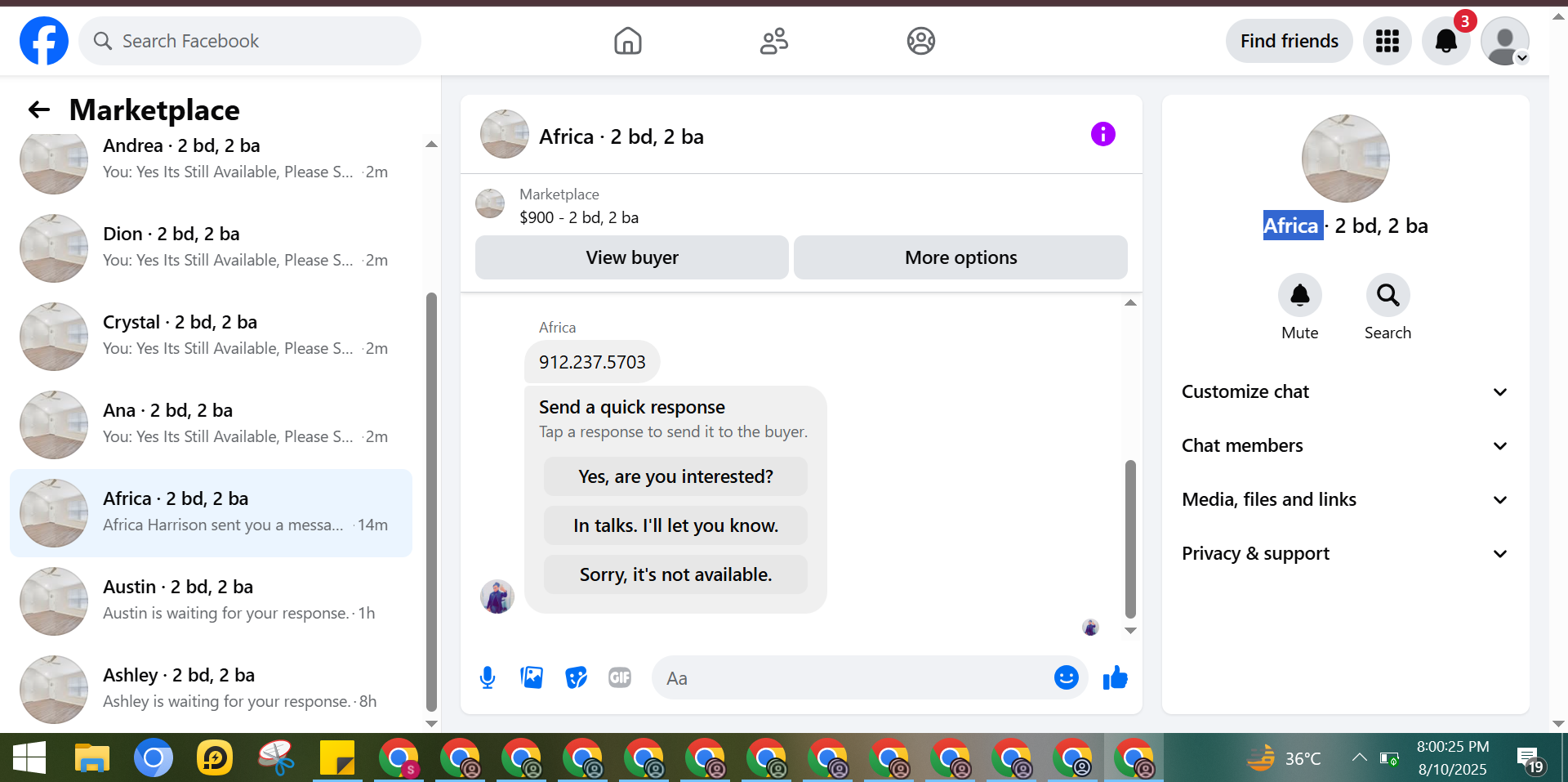
Task: Expand Media, files and links
Action: point(1345,499)
